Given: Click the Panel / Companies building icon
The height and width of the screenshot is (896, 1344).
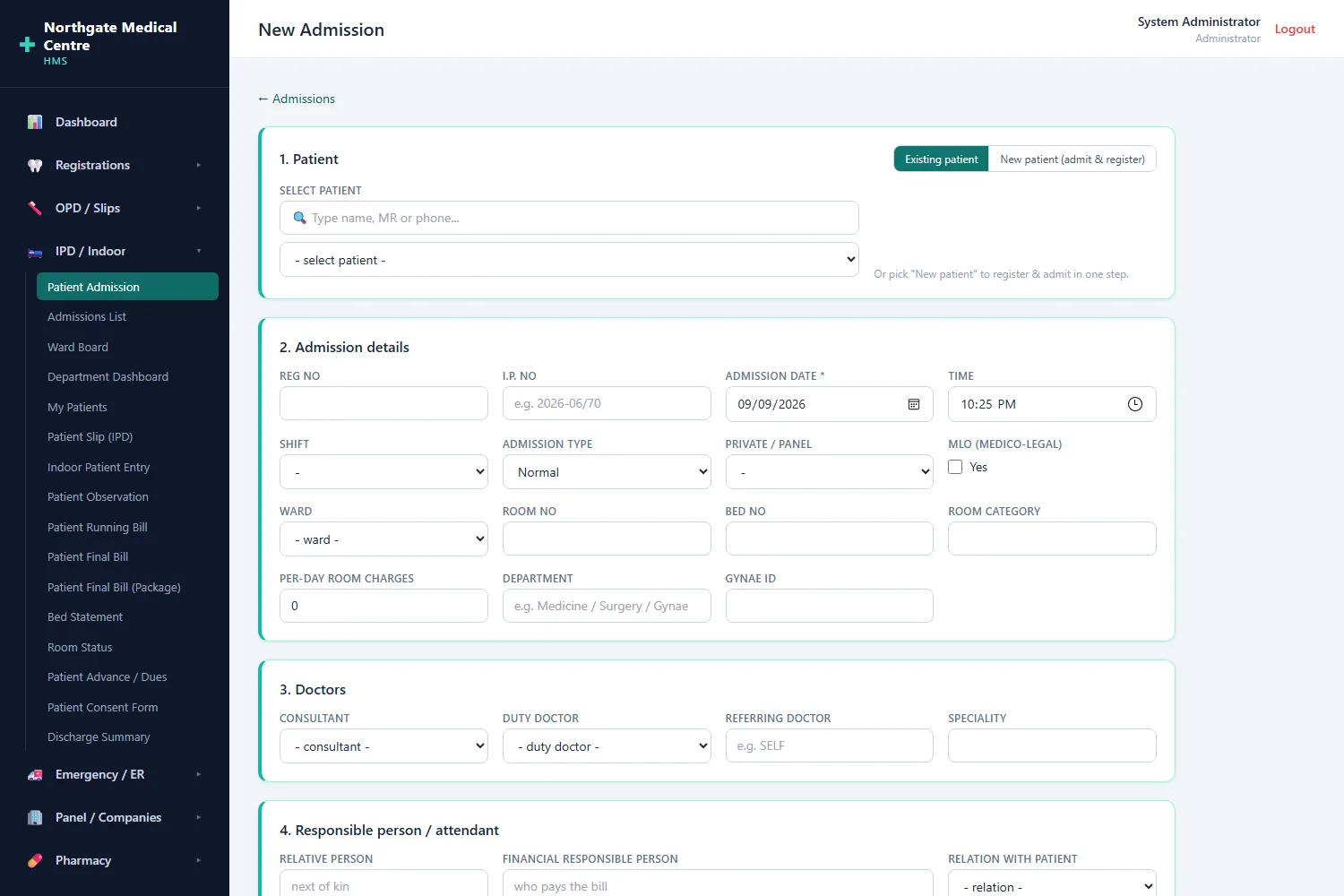Looking at the screenshot, I should [x=35, y=818].
